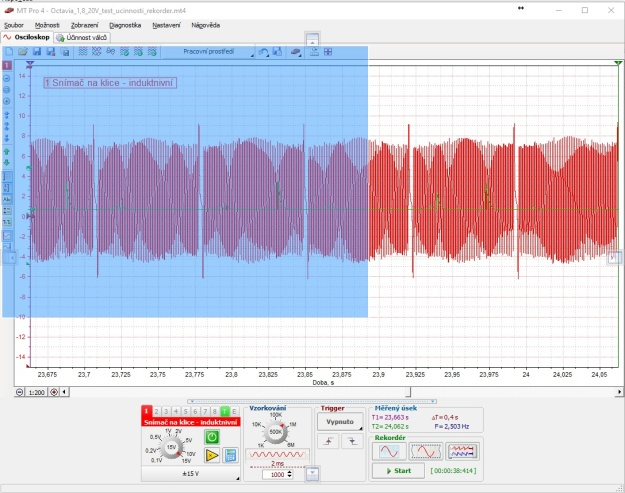
Task: Click the horizontal scrollbar thumb under the chart
Action: click(408, 392)
